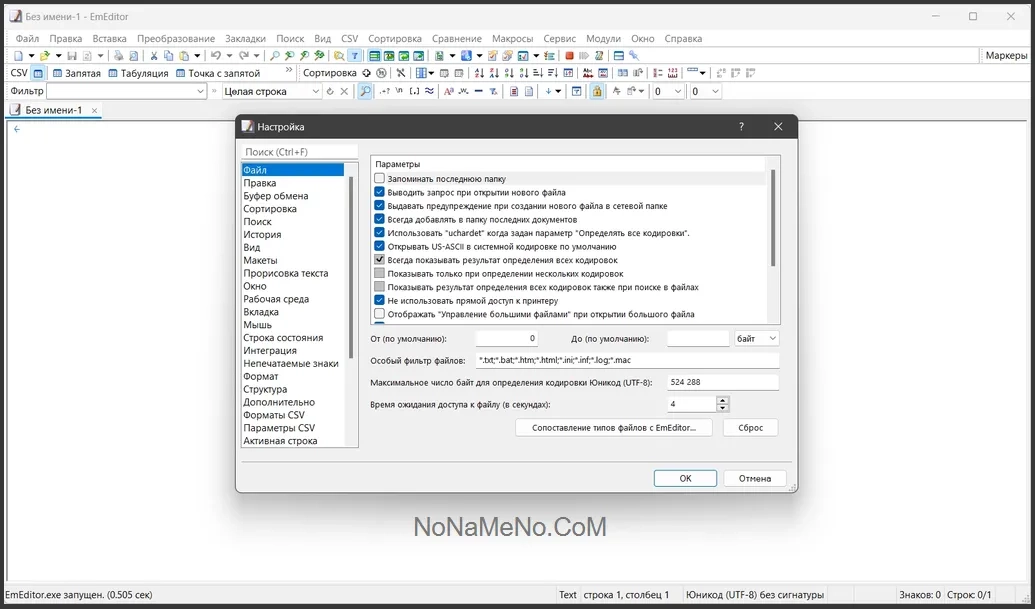Click the Undo arrow icon

click(215, 56)
